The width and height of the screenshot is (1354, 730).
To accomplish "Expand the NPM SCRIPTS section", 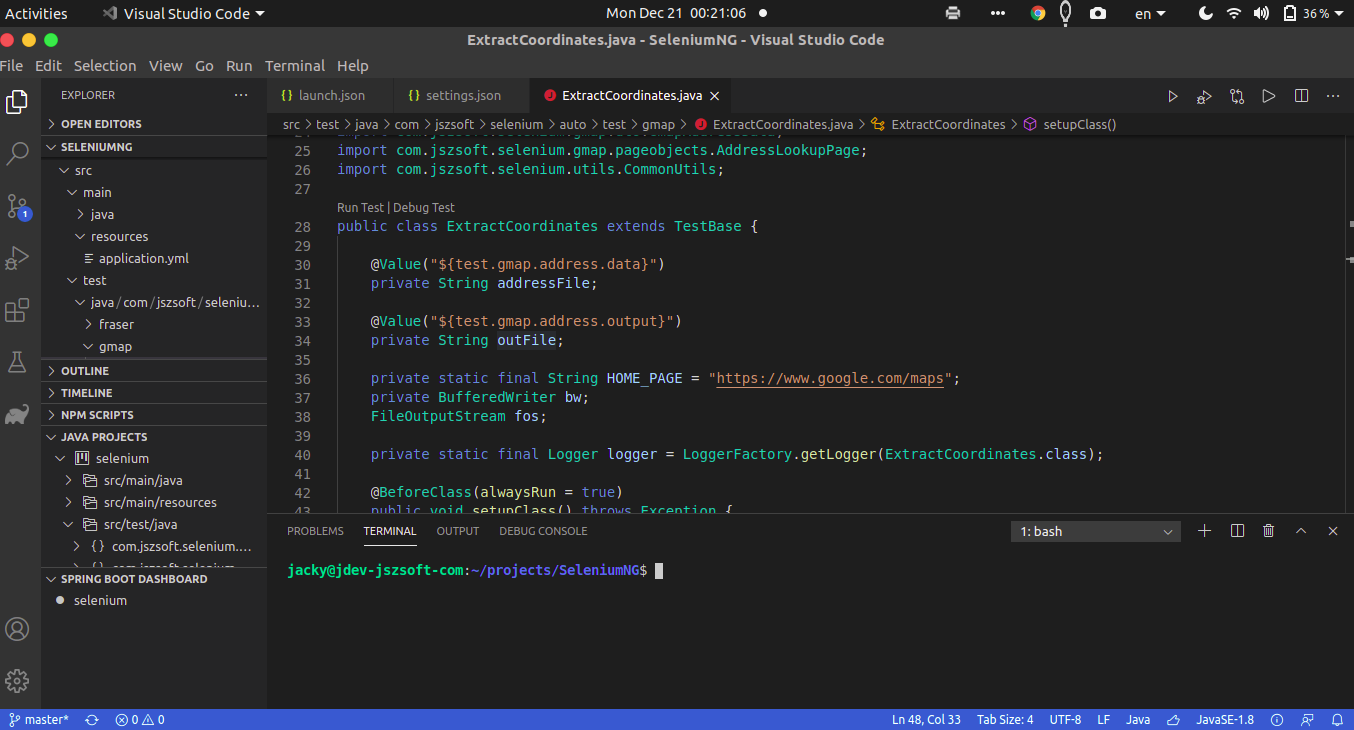I will click(x=154, y=415).
